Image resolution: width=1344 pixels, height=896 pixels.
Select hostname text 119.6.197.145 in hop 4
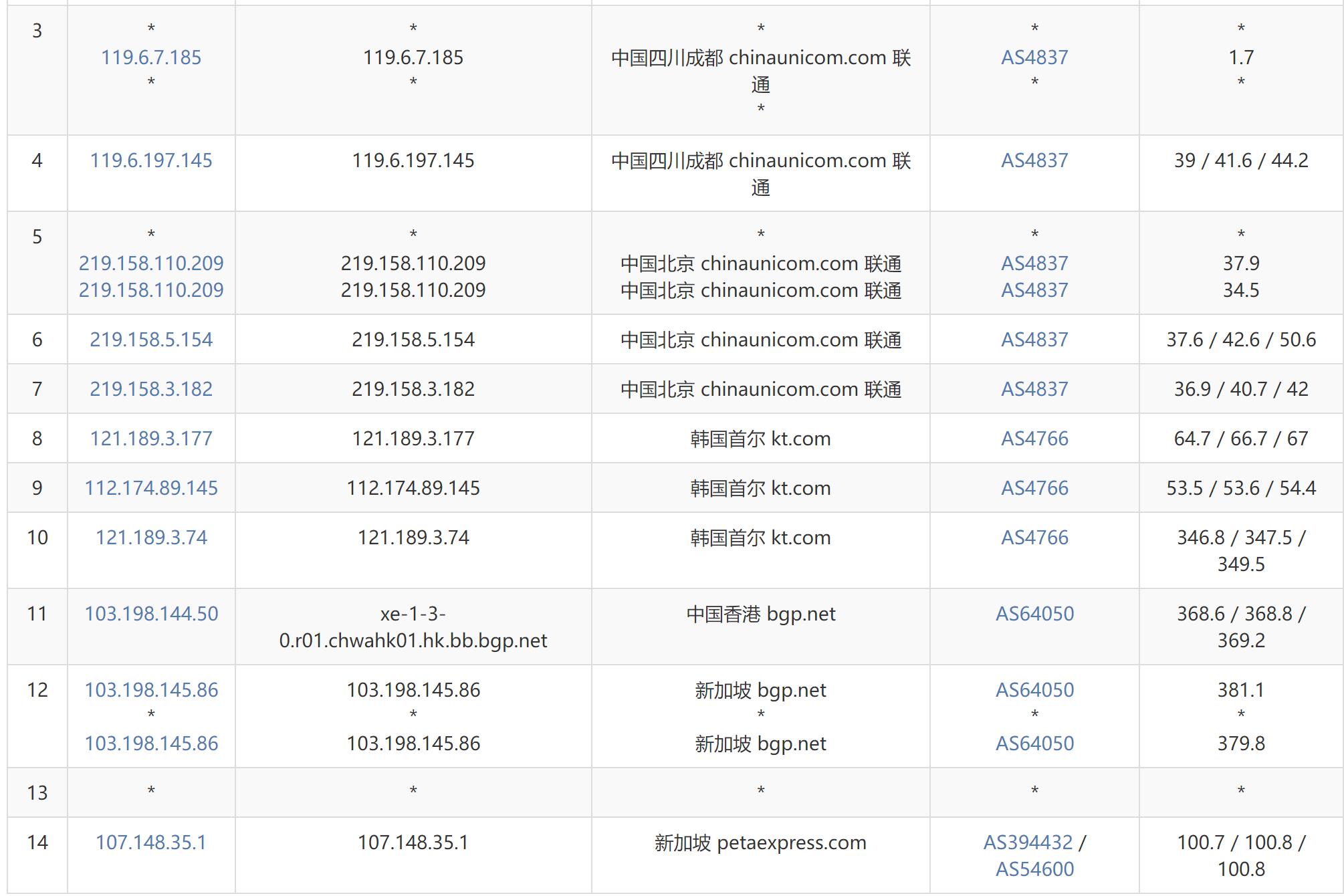coord(413,160)
